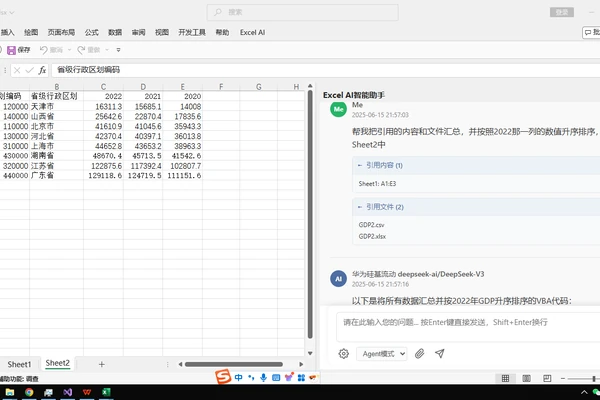Click the paperclip attach file icon
Viewport: 600px width, 400px height.
click(419, 354)
